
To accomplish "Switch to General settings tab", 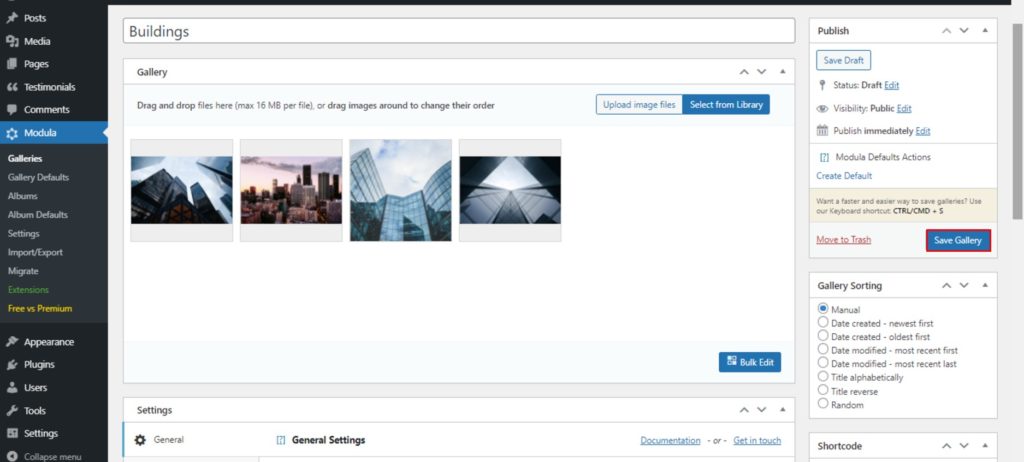I will (x=168, y=440).
